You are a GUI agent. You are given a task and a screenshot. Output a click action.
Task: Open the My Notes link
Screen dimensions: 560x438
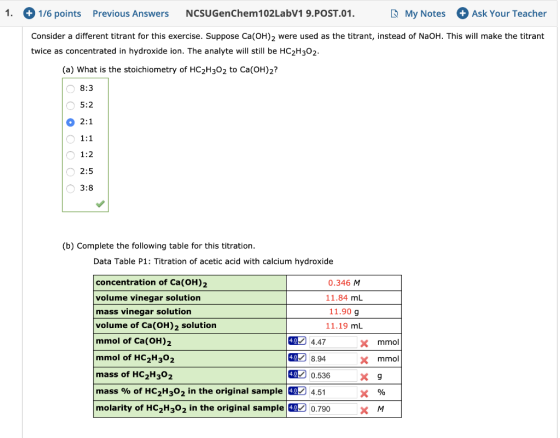pyautogui.click(x=425, y=14)
